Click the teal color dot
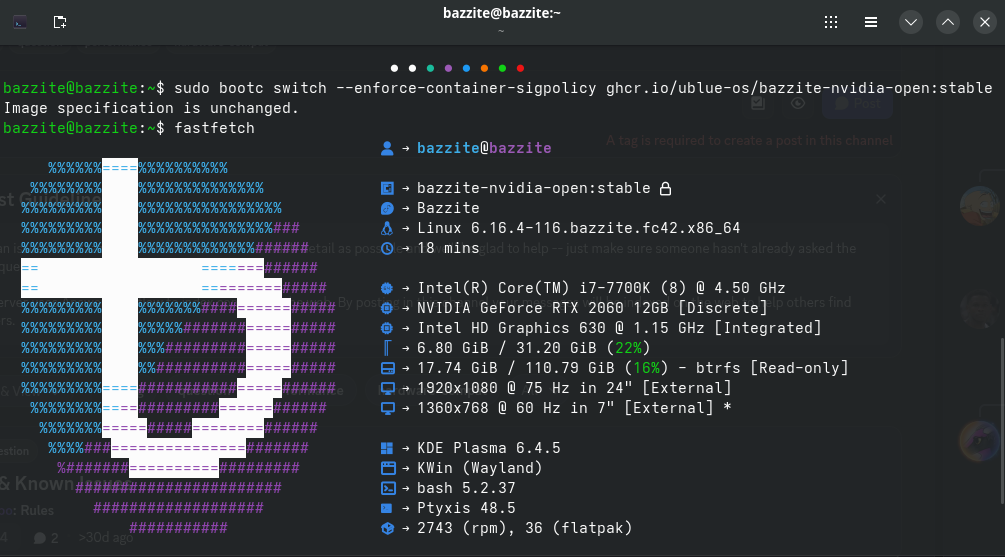Viewport: 1005px width, 557px height. click(x=430, y=68)
